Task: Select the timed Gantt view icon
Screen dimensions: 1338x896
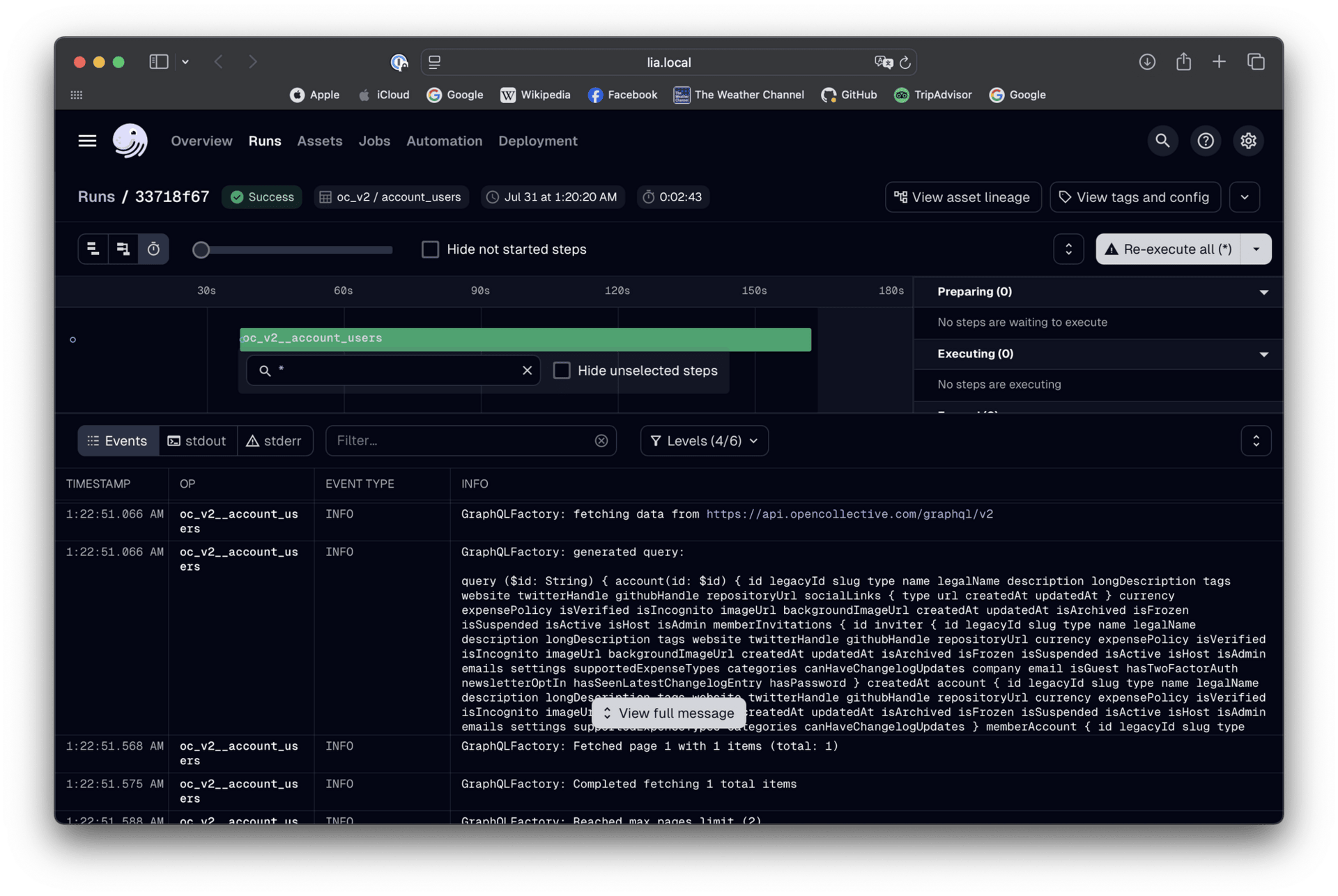Action: click(x=154, y=249)
